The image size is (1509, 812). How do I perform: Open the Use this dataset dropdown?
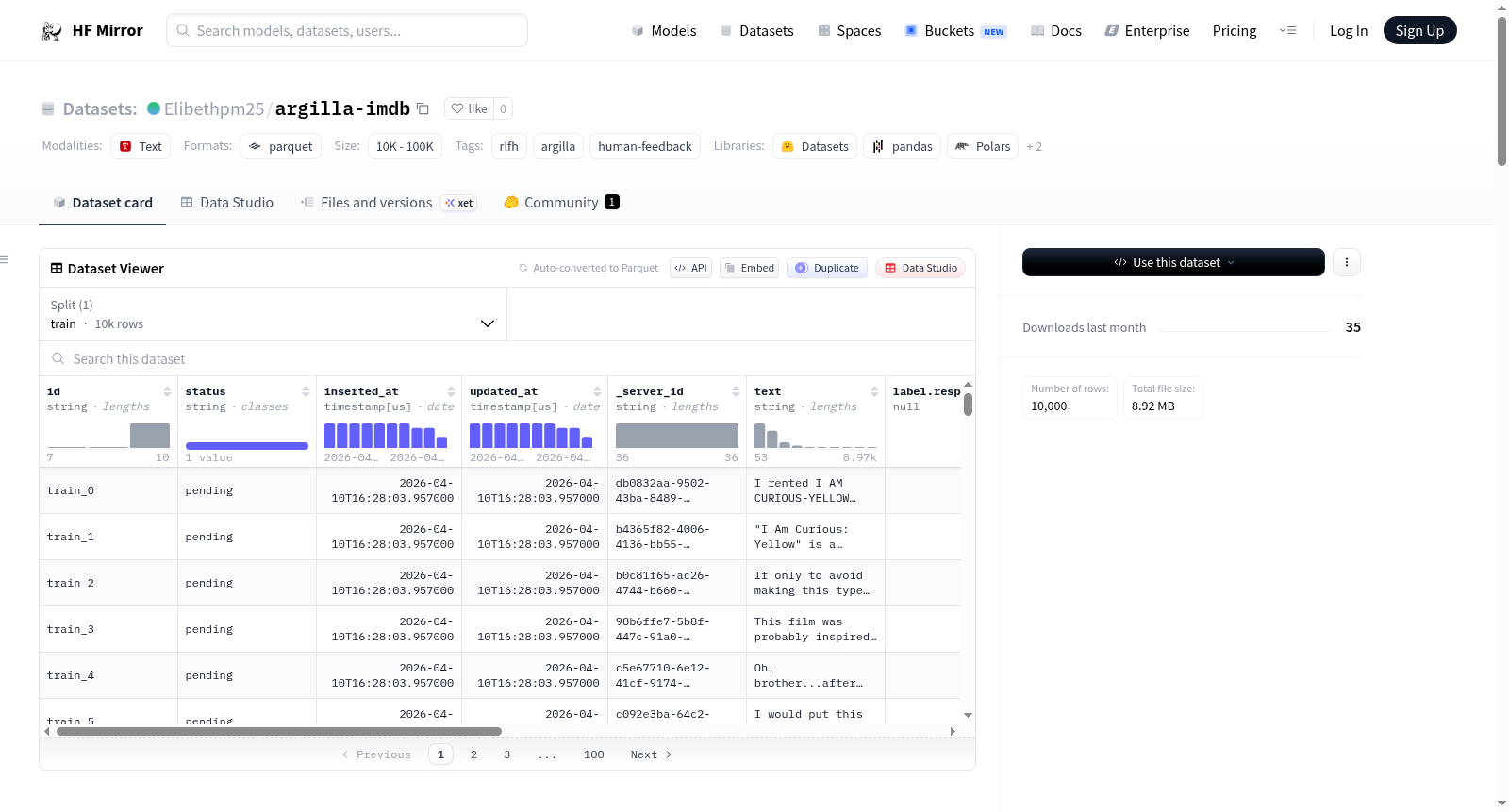[x=1173, y=262]
